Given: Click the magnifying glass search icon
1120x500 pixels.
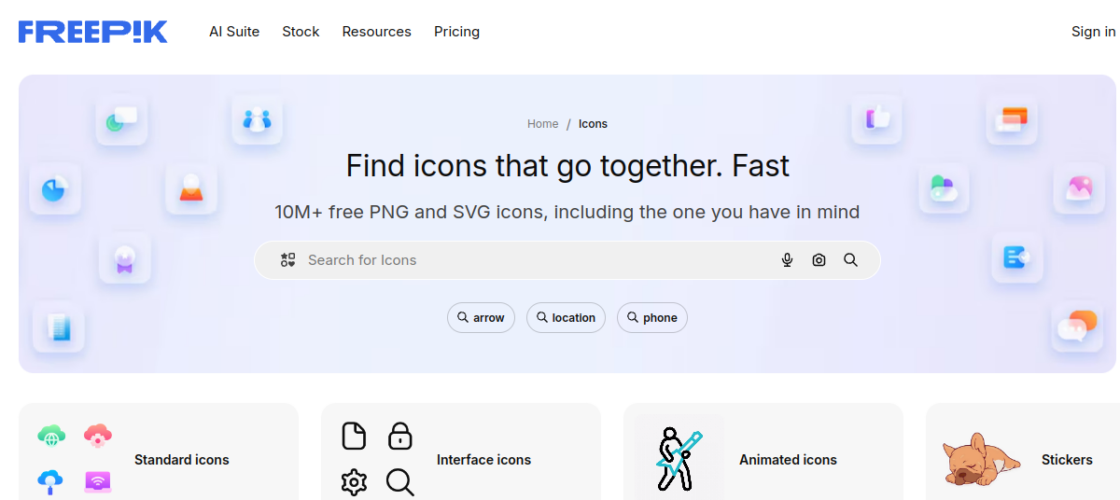Looking at the screenshot, I should coord(851,260).
